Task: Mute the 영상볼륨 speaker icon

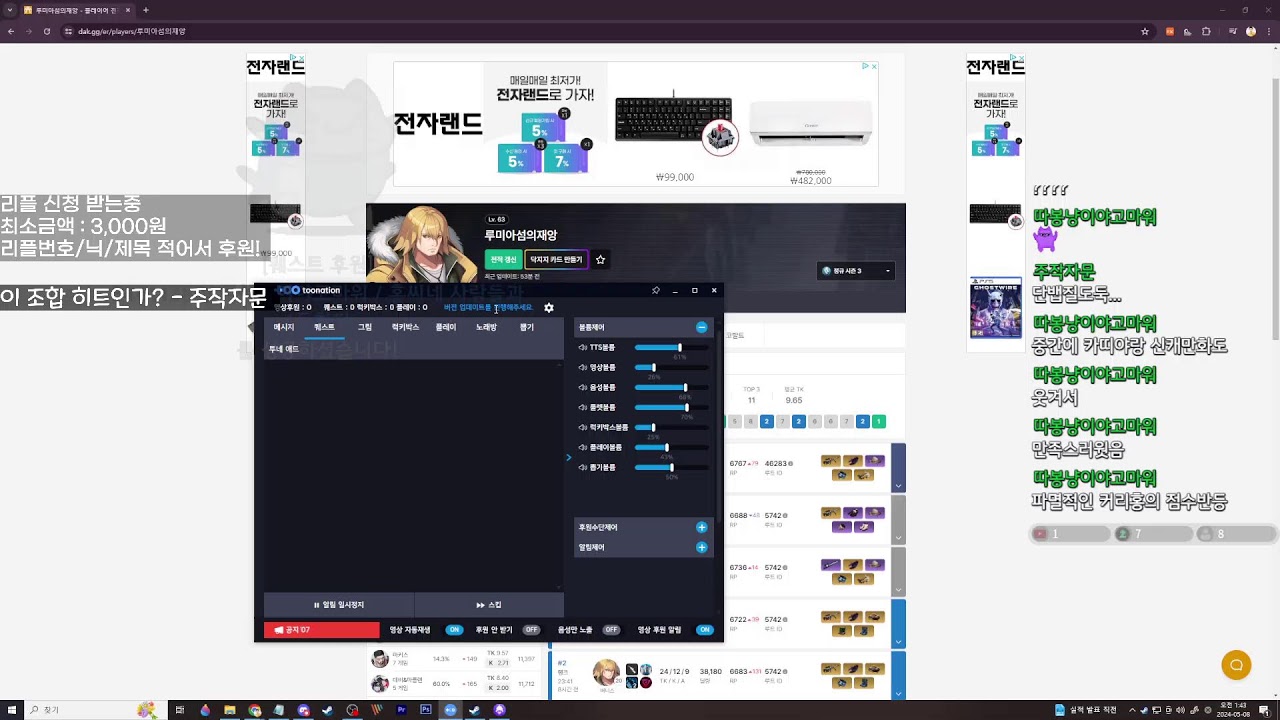Action: point(582,367)
